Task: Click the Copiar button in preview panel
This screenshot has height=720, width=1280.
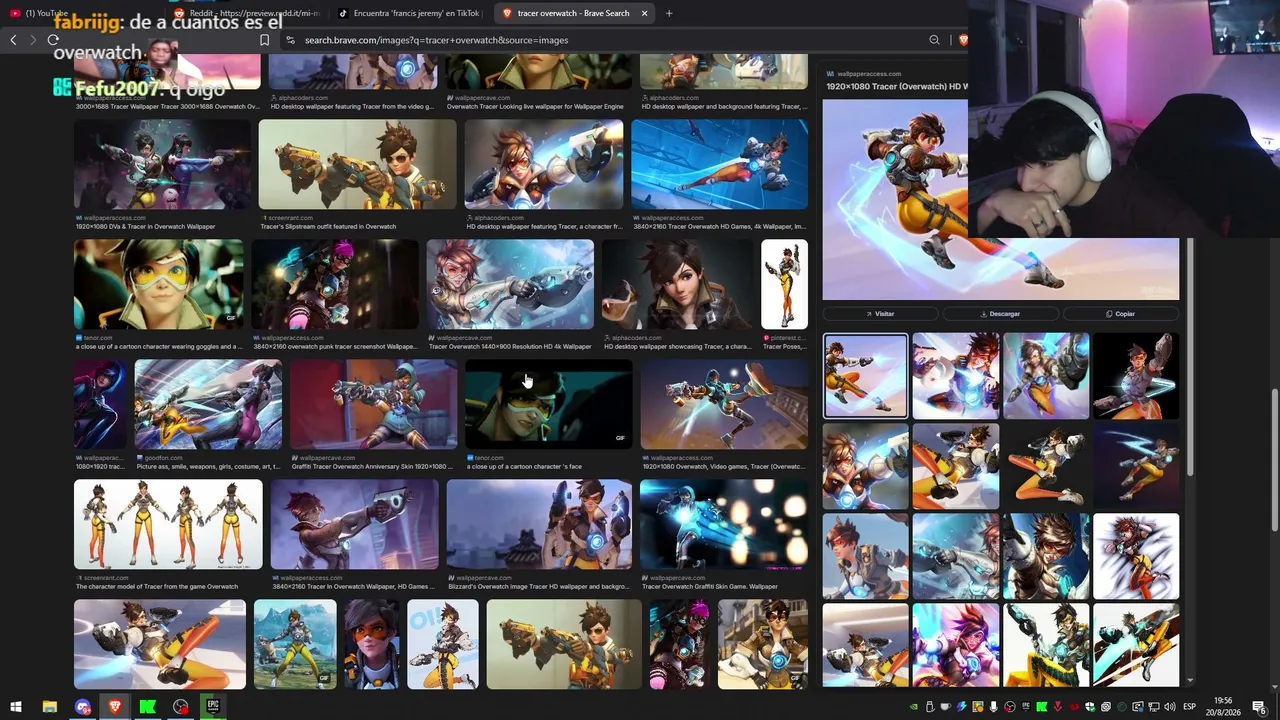Action: [x=1120, y=314]
